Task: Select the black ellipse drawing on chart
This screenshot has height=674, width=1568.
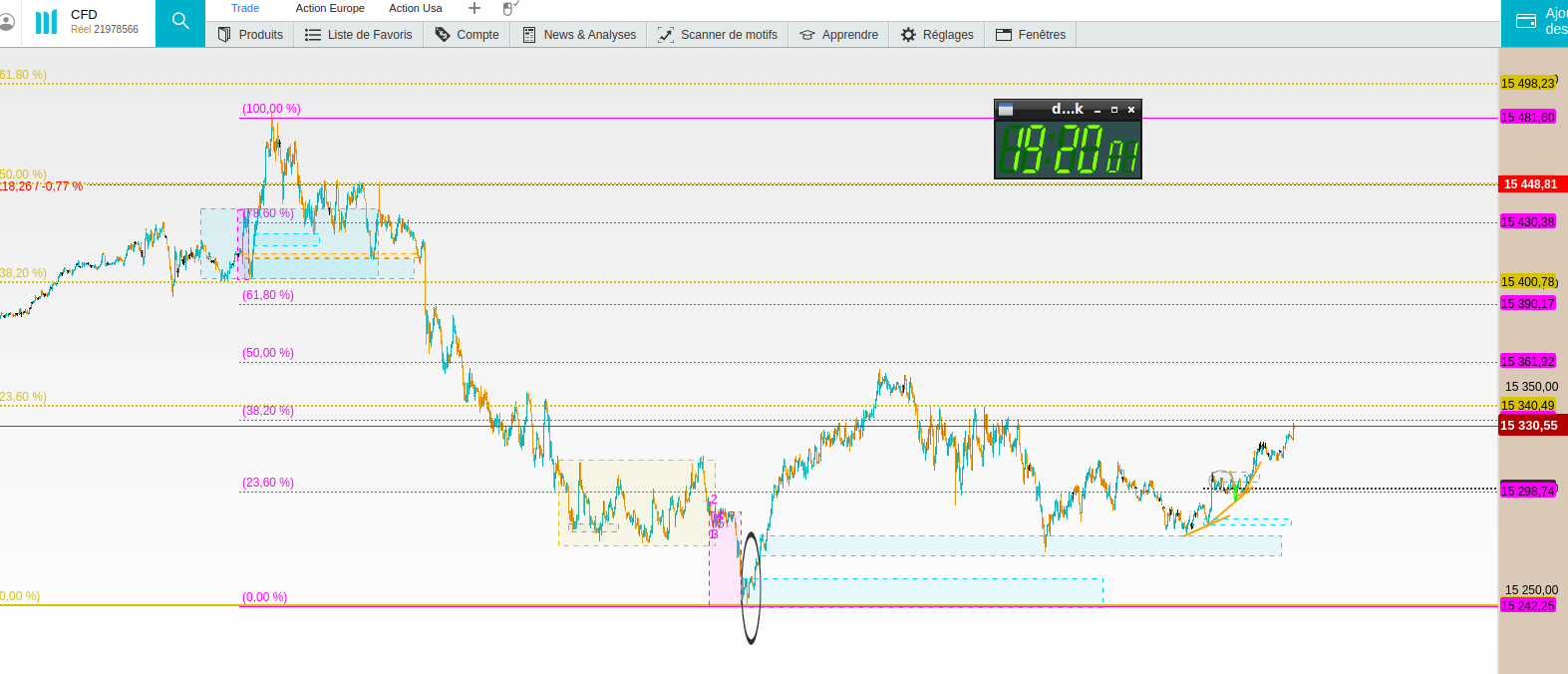Action: [751, 587]
